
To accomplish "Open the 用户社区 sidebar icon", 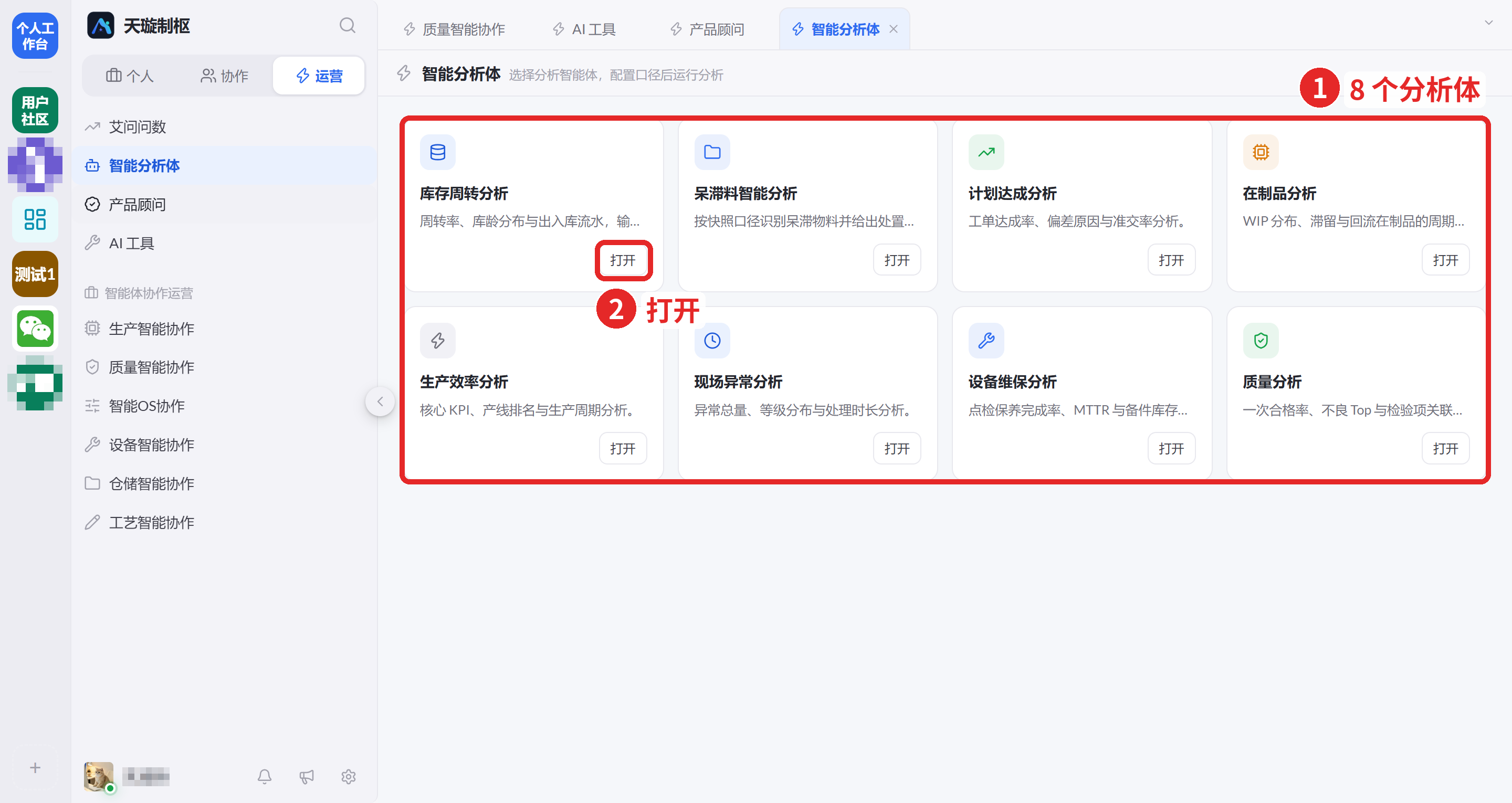I will (x=35, y=110).
